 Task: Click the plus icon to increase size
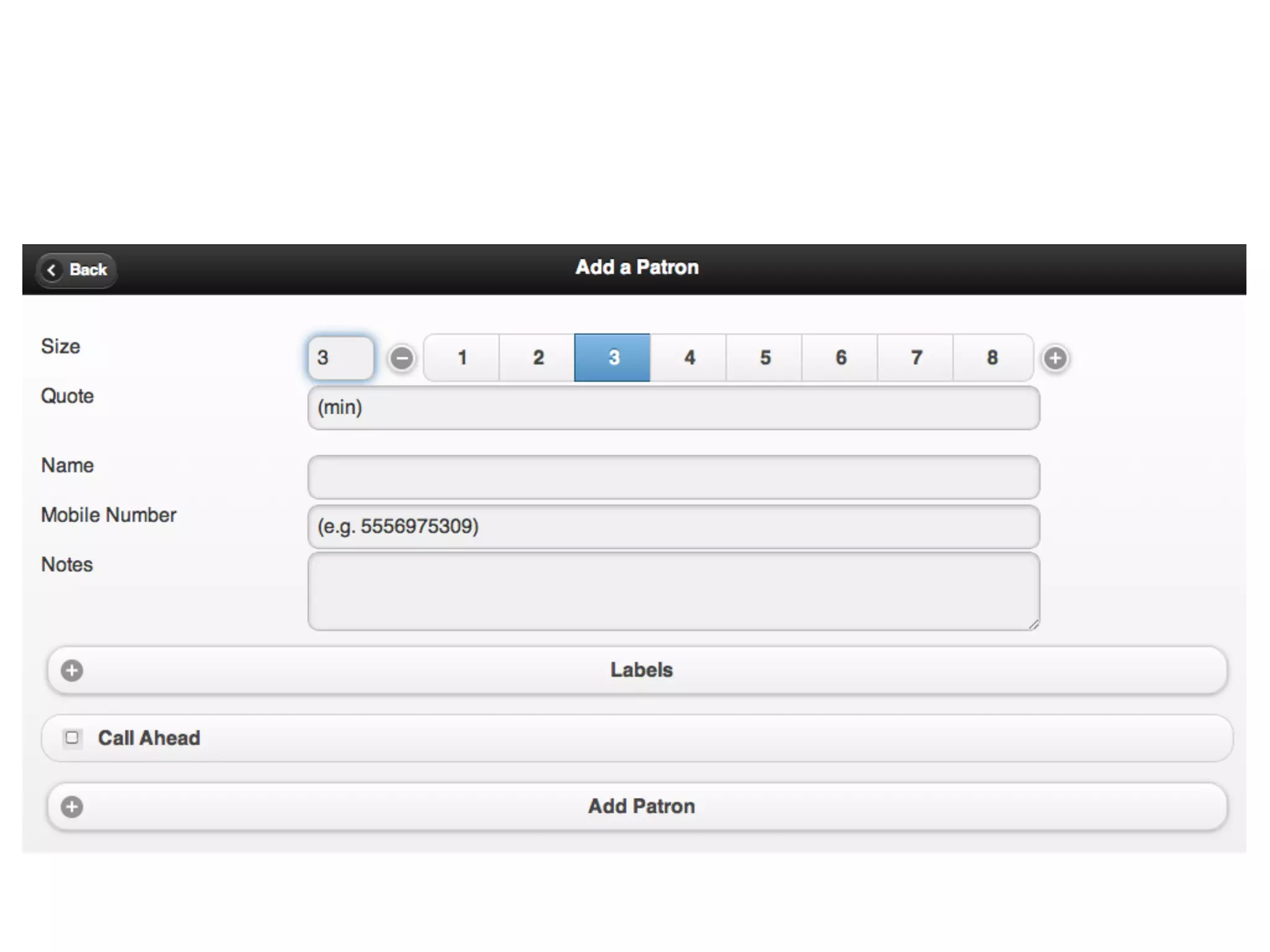[1055, 358]
